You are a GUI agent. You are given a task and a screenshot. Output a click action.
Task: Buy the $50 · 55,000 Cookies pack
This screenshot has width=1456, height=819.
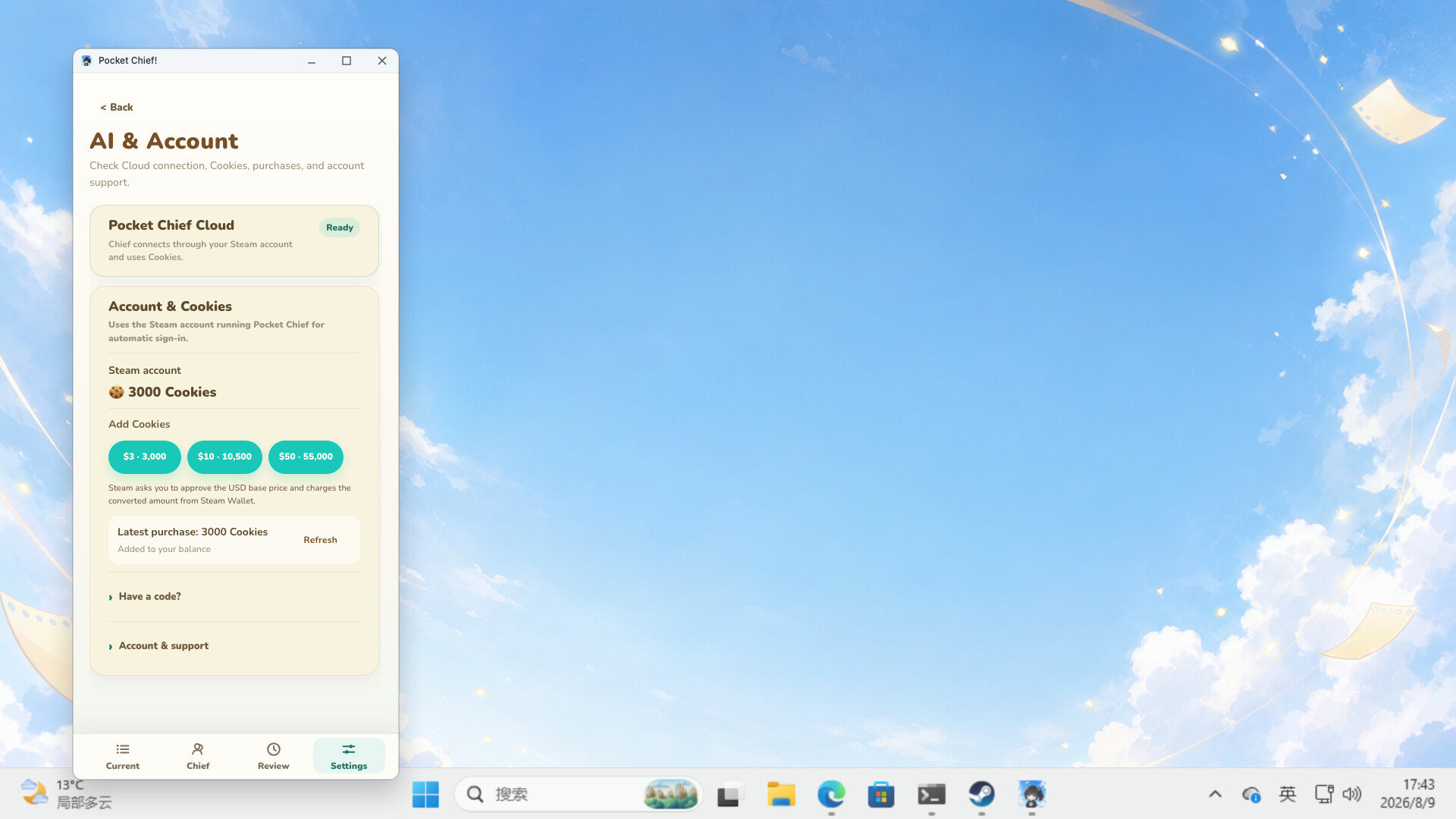(306, 457)
